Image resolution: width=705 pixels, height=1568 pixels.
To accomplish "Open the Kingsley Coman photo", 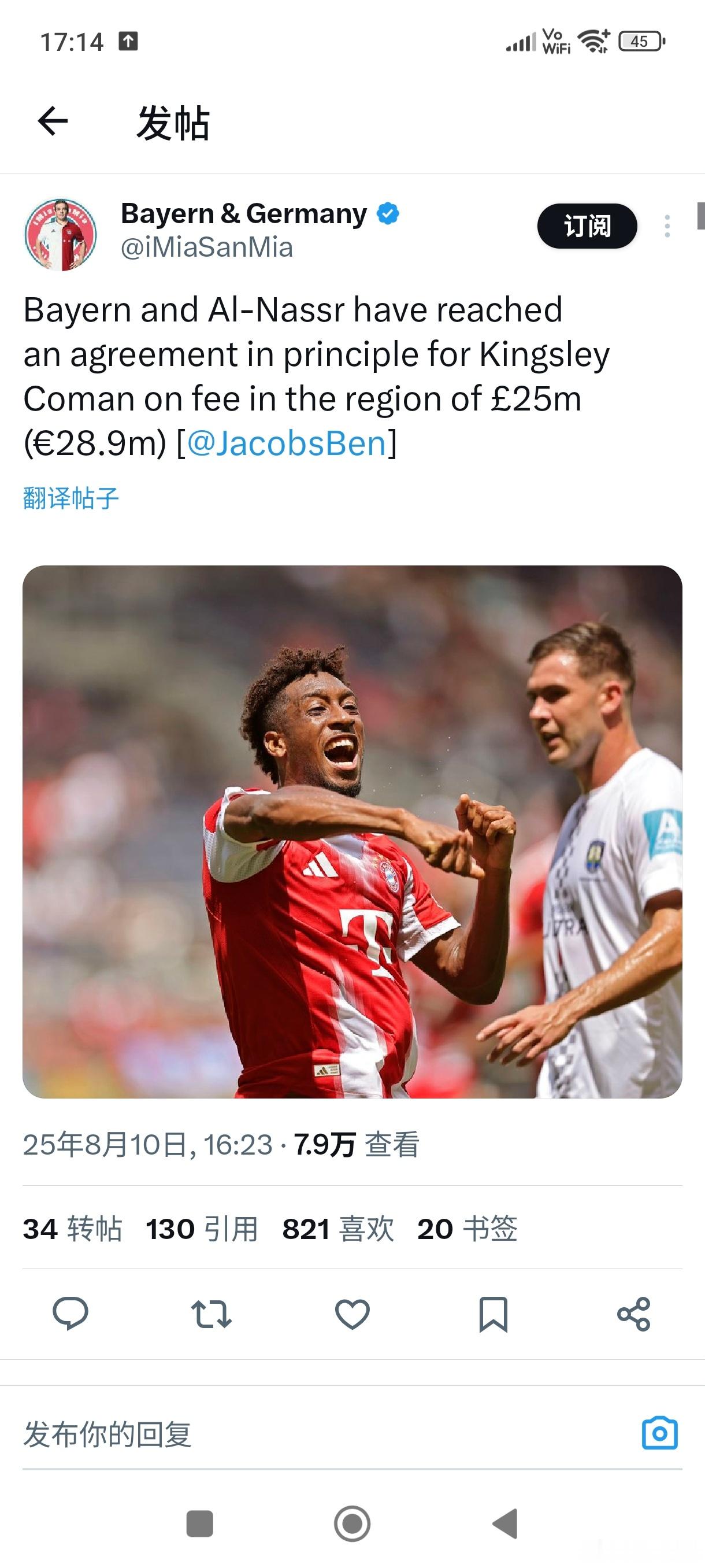I will click(352, 831).
